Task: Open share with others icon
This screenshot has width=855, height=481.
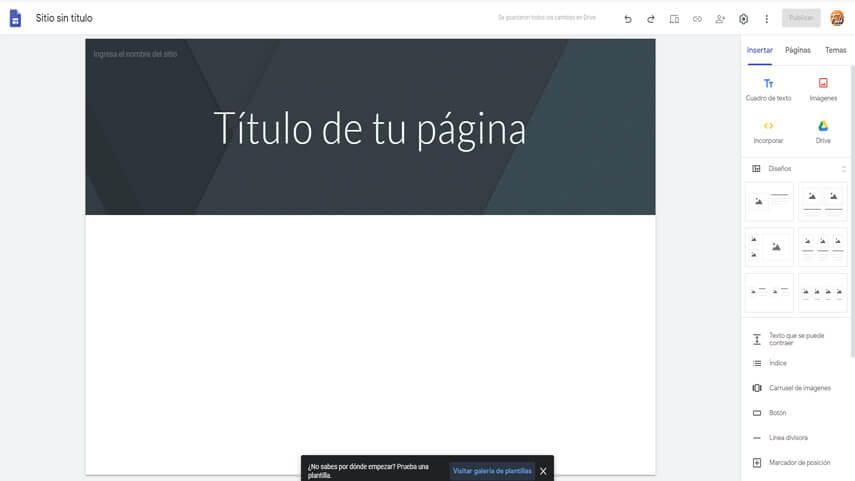Action: pos(720,18)
